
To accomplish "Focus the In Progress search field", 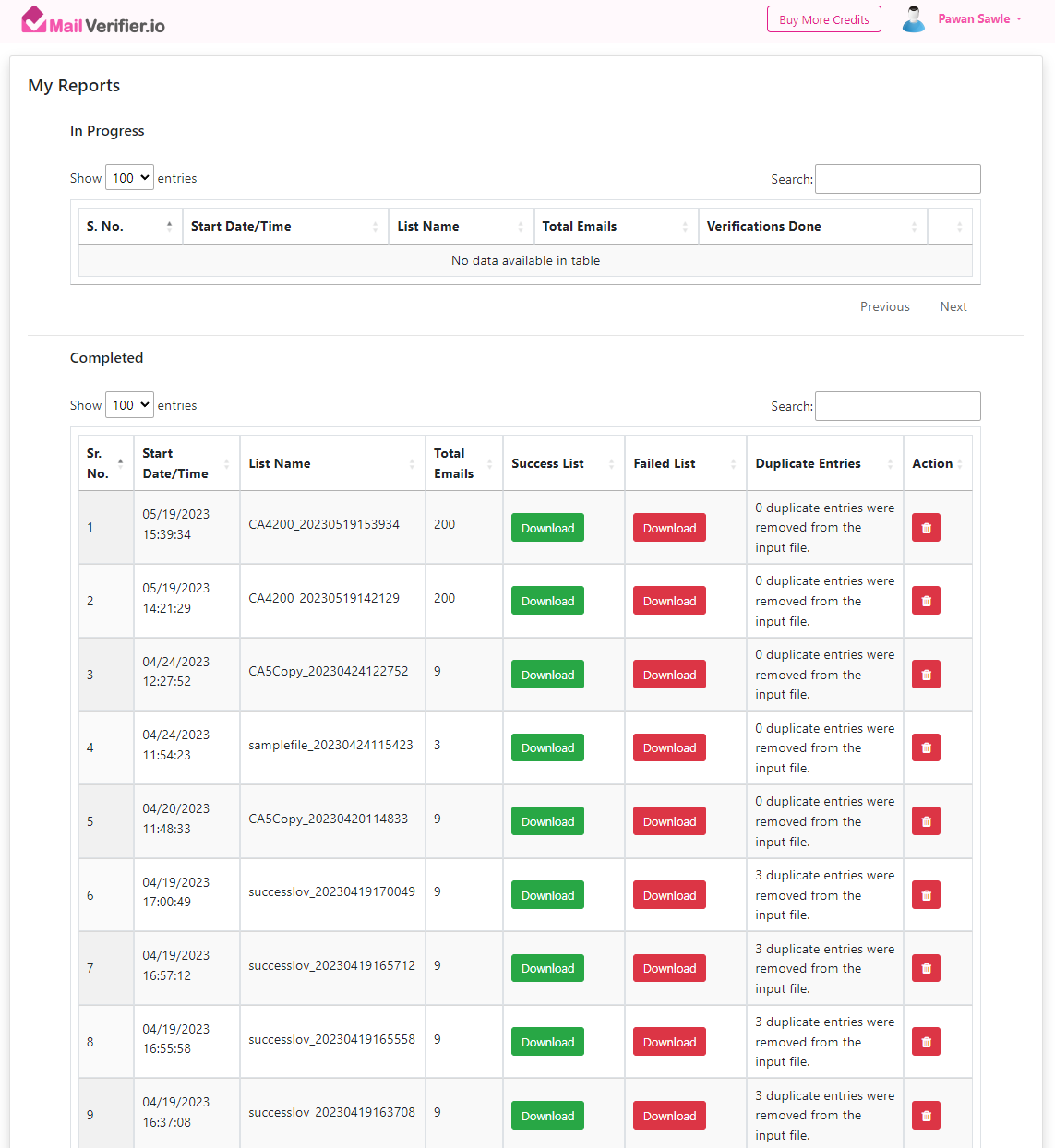I will tap(898, 179).
